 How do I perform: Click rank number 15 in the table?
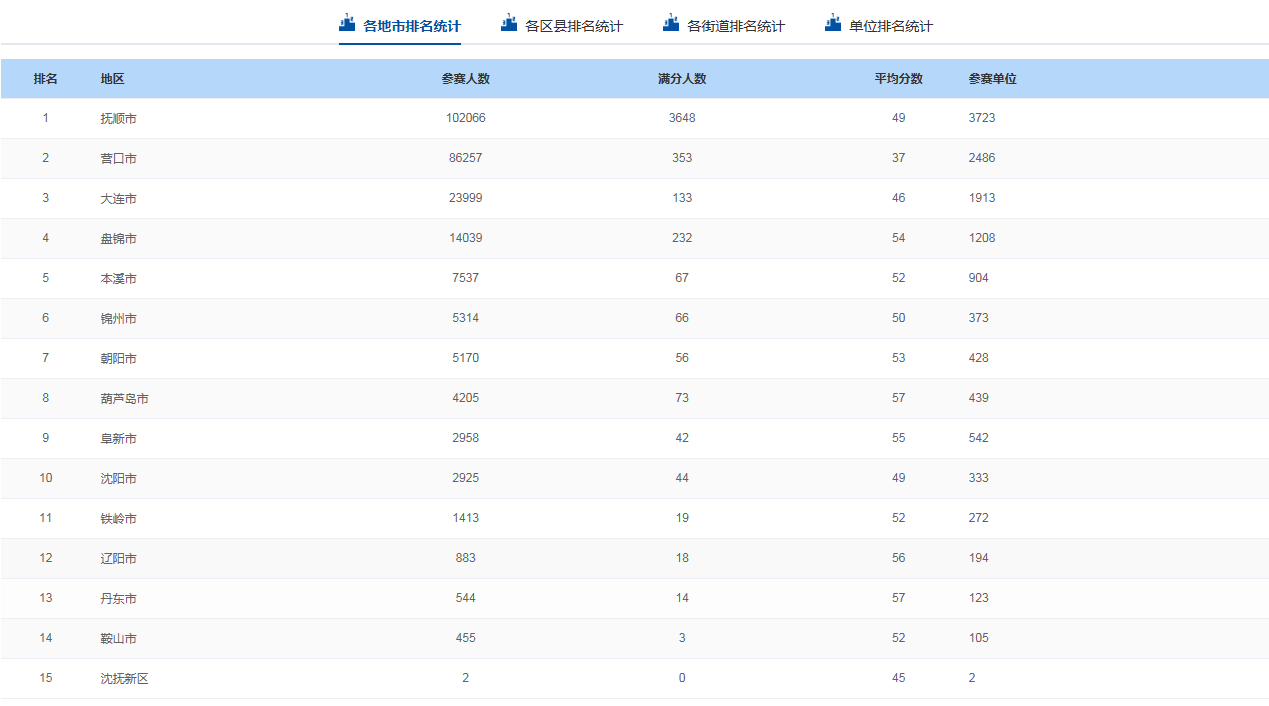[46, 678]
